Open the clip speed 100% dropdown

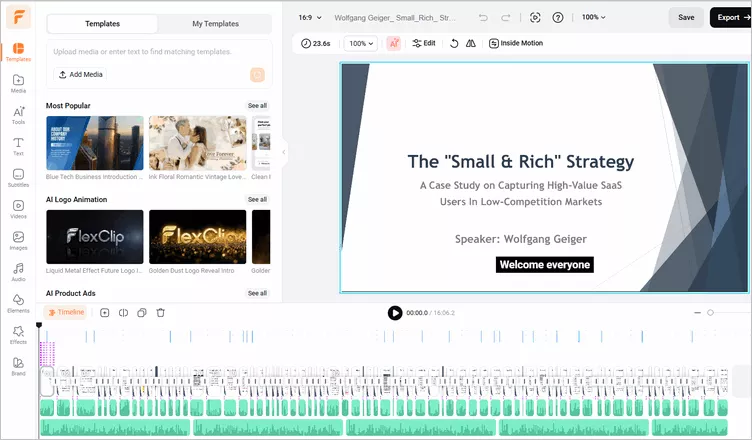click(x=361, y=43)
